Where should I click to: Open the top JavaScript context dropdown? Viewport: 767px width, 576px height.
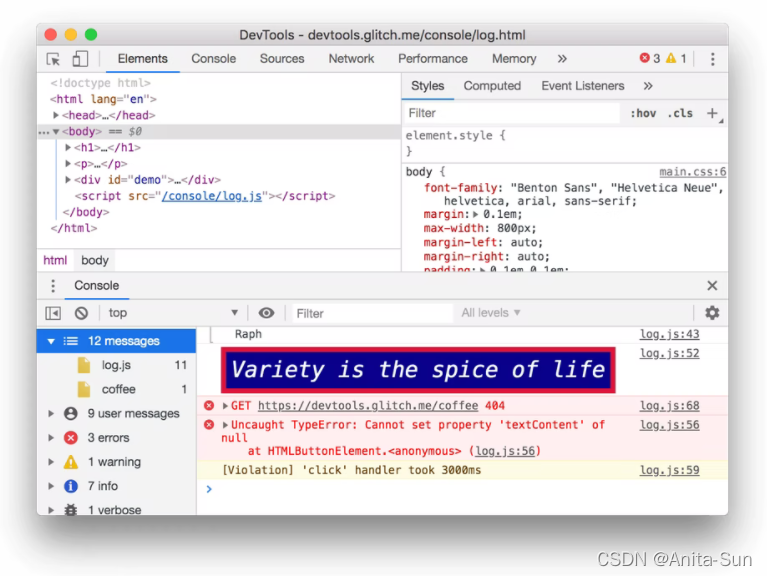(x=173, y=313)
